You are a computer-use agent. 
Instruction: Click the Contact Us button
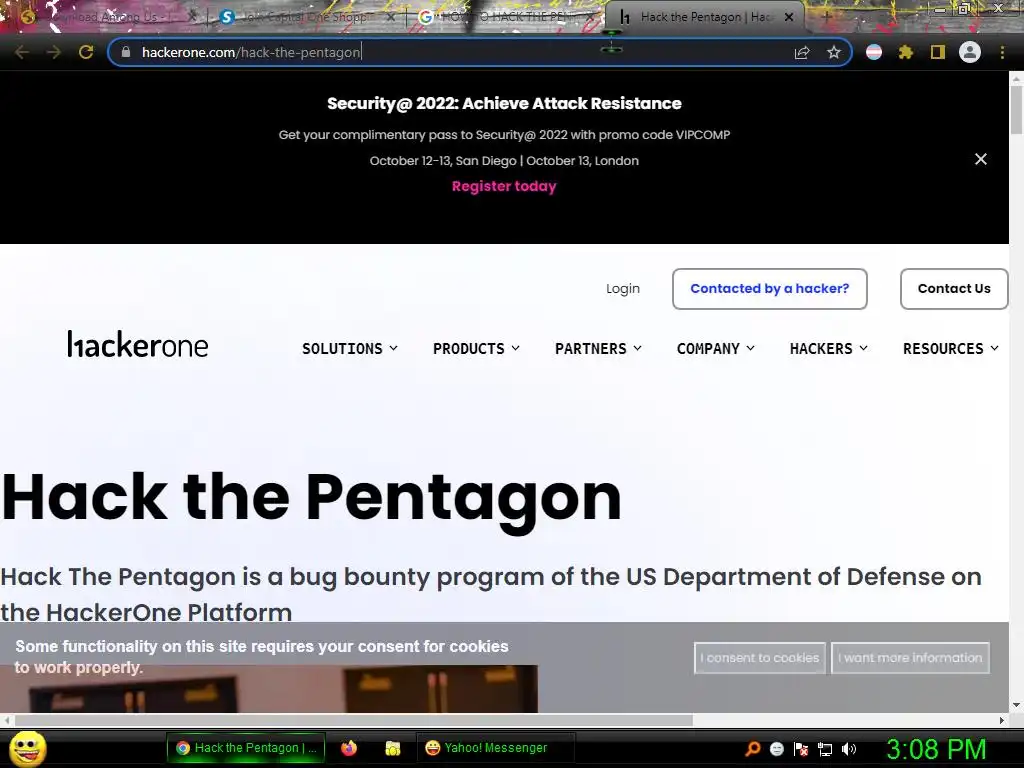pyautogui.click(x=954, y=289)
